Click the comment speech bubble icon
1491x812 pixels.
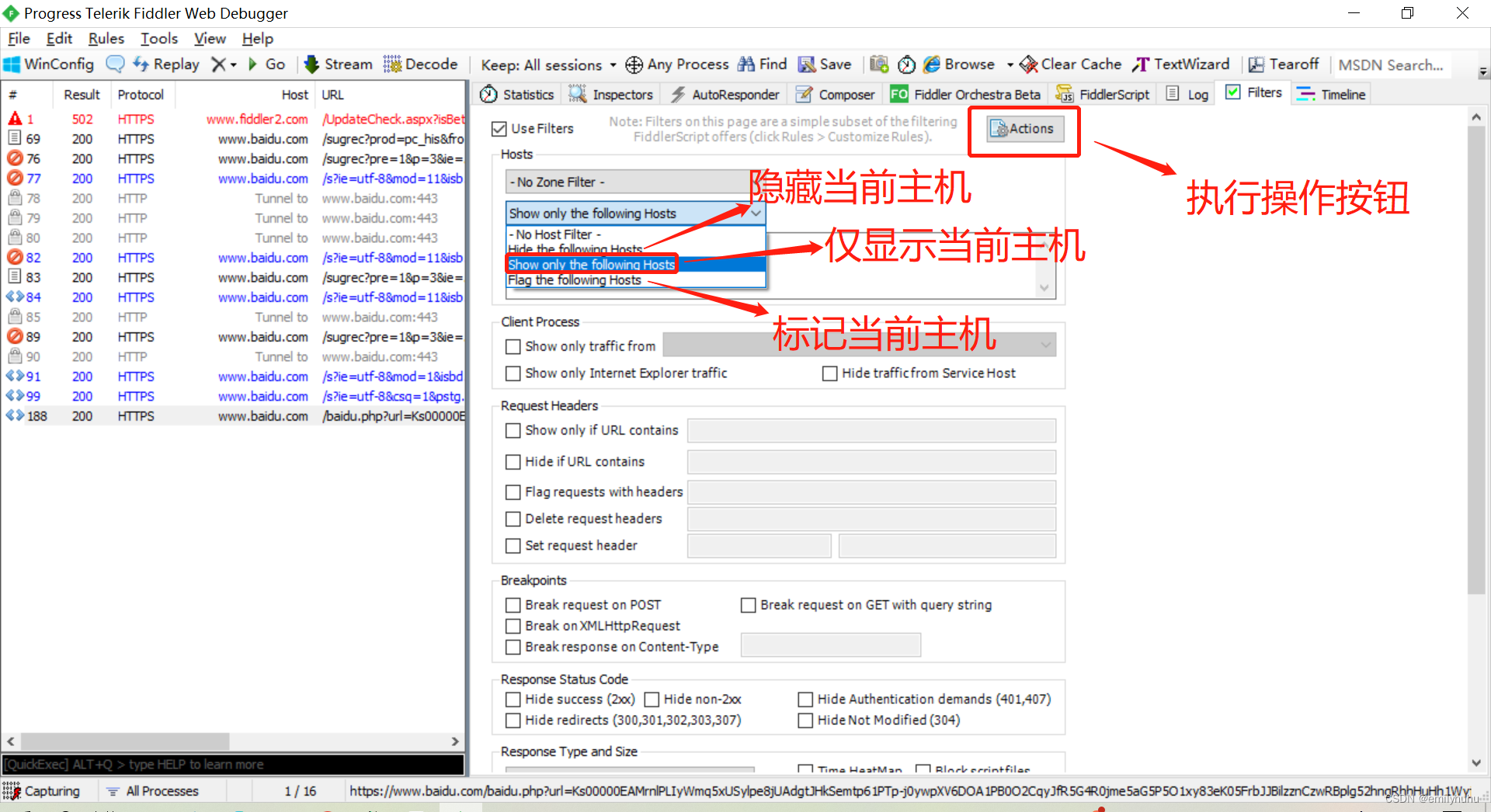[x=115, y=64]
